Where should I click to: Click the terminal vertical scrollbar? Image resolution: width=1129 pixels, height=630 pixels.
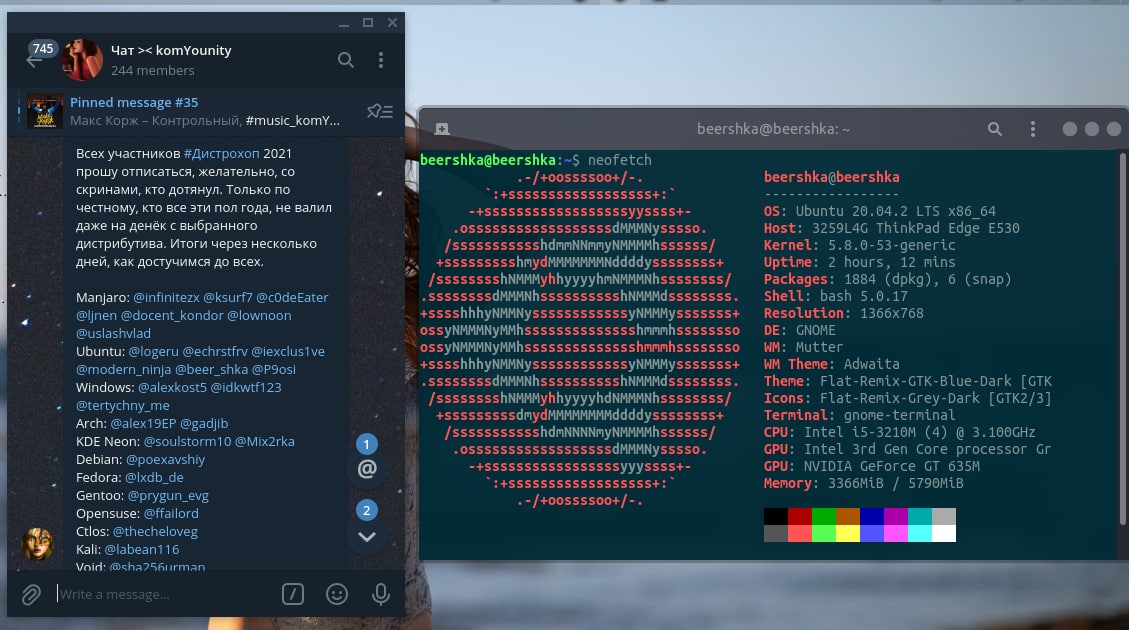[1122, 338]
